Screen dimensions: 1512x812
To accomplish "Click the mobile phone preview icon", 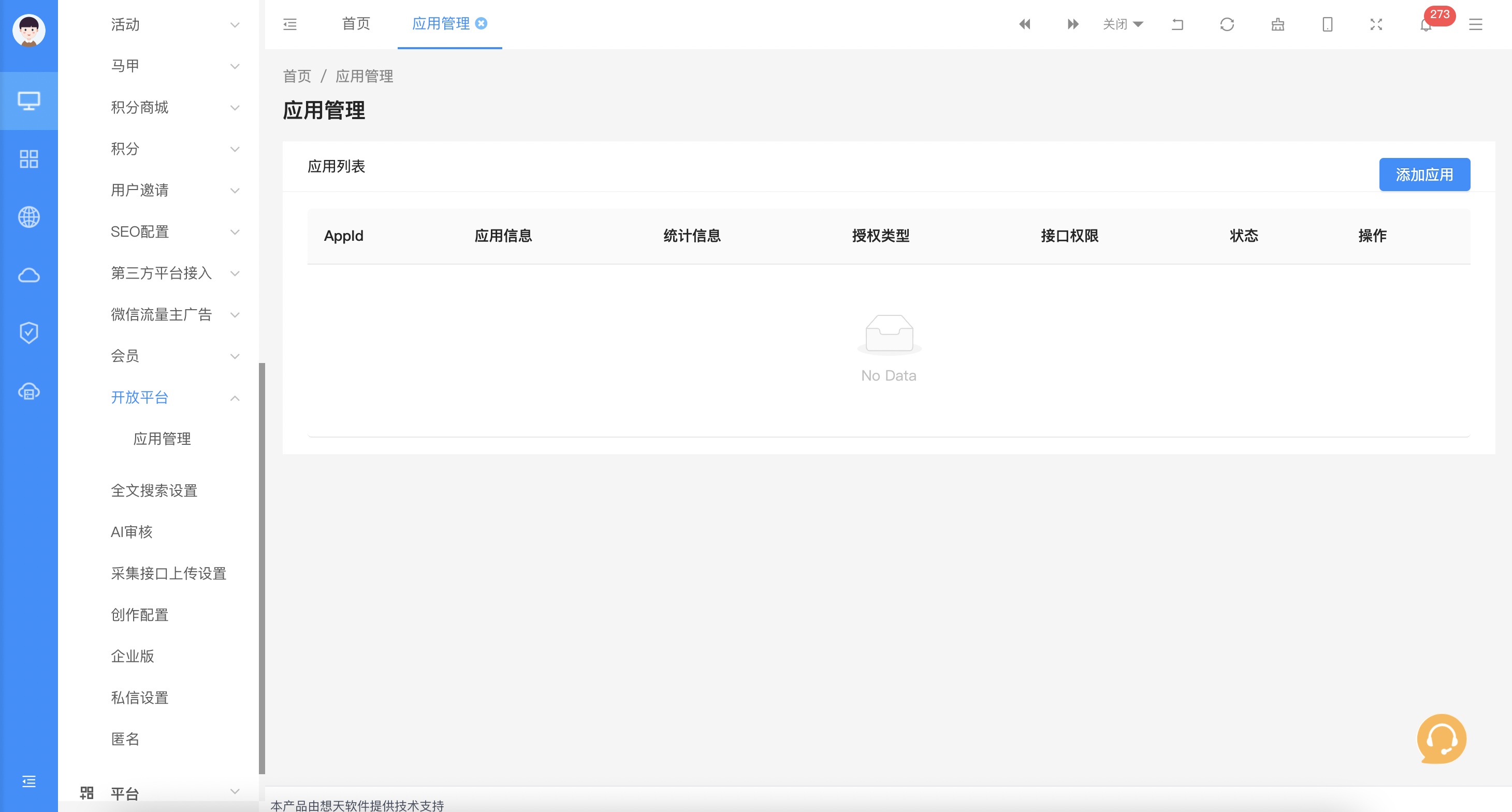I will click(x=1328, y=24).
